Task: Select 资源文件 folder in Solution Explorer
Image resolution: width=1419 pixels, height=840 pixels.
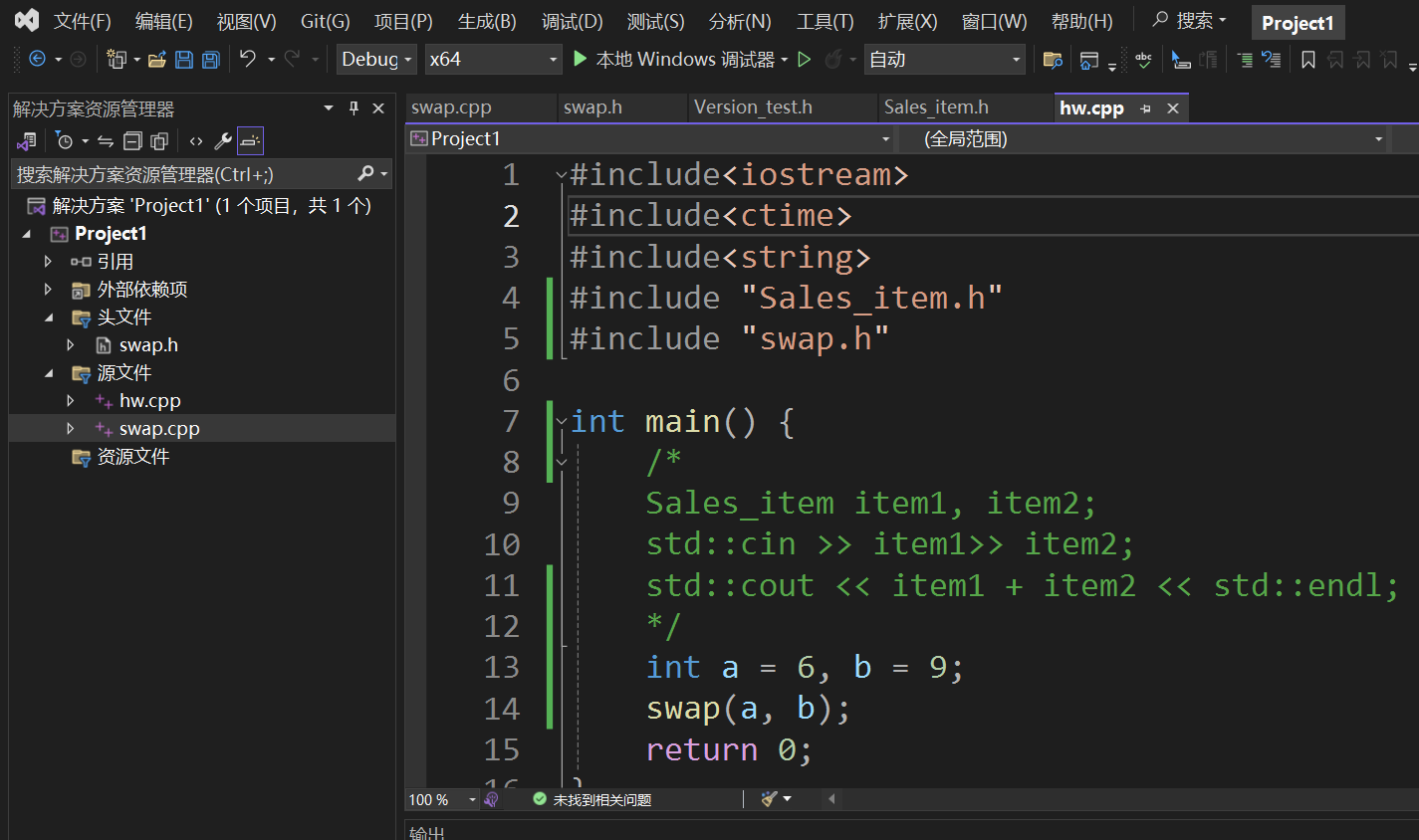Action: click(x=133, y=457)
